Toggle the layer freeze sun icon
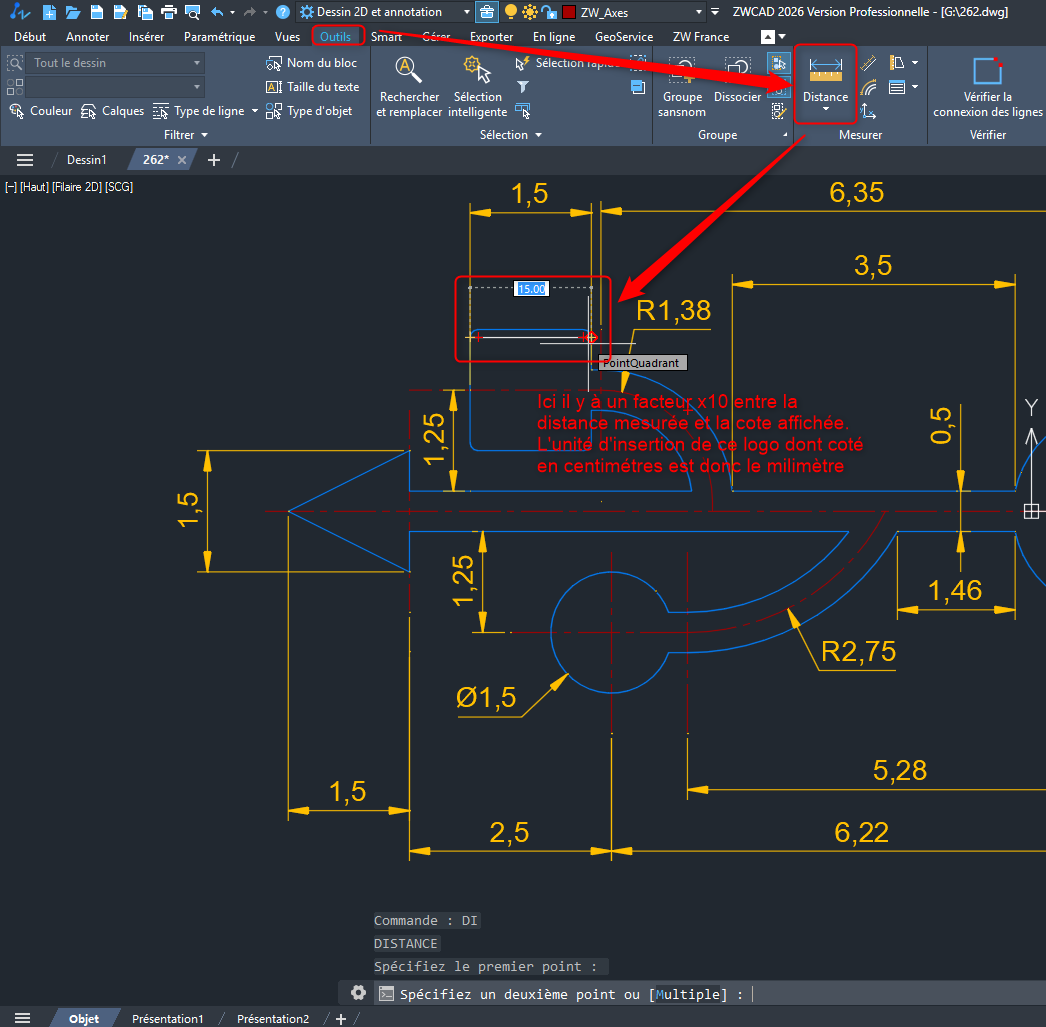The image size is (1046, 1027). click(x=530, y=12)
